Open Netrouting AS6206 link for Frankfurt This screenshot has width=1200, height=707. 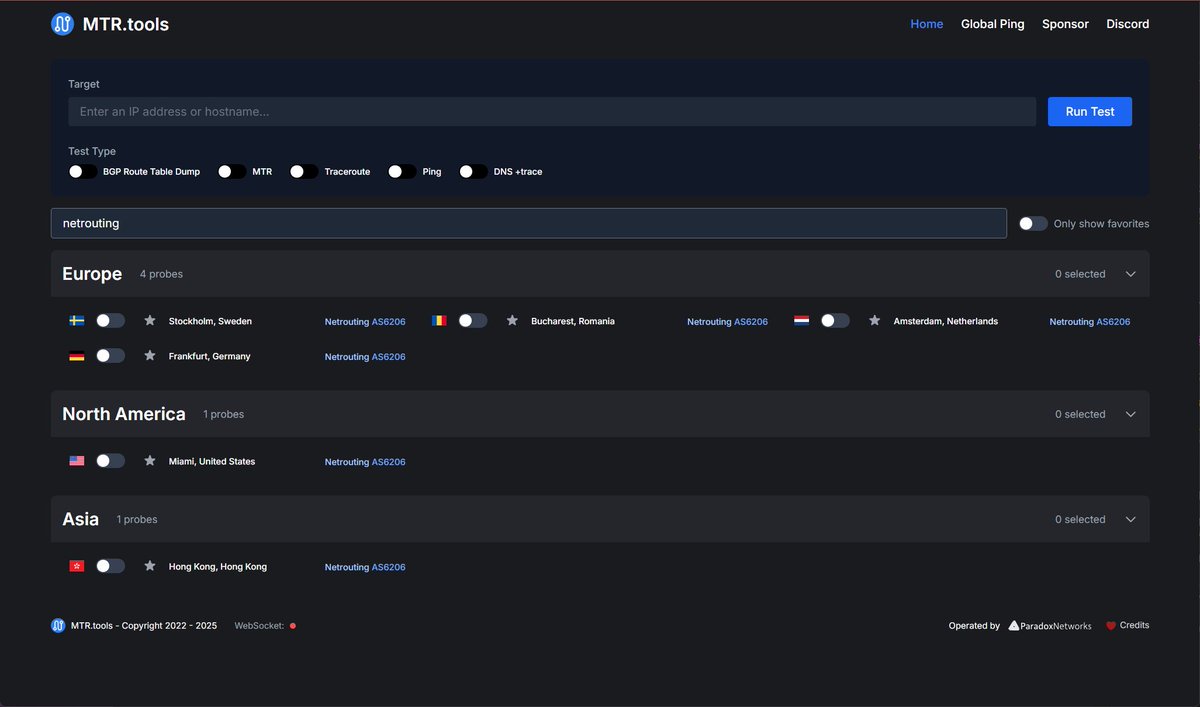click(365, 357)
